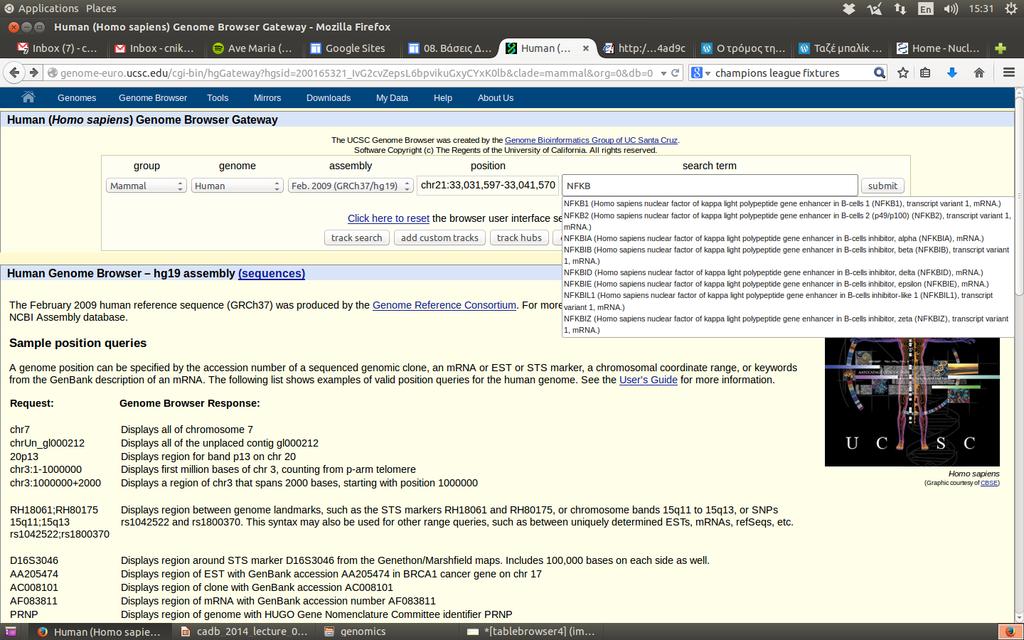Open the User's Guide link
1024x640 pixels.
click(x=648, y=379)
